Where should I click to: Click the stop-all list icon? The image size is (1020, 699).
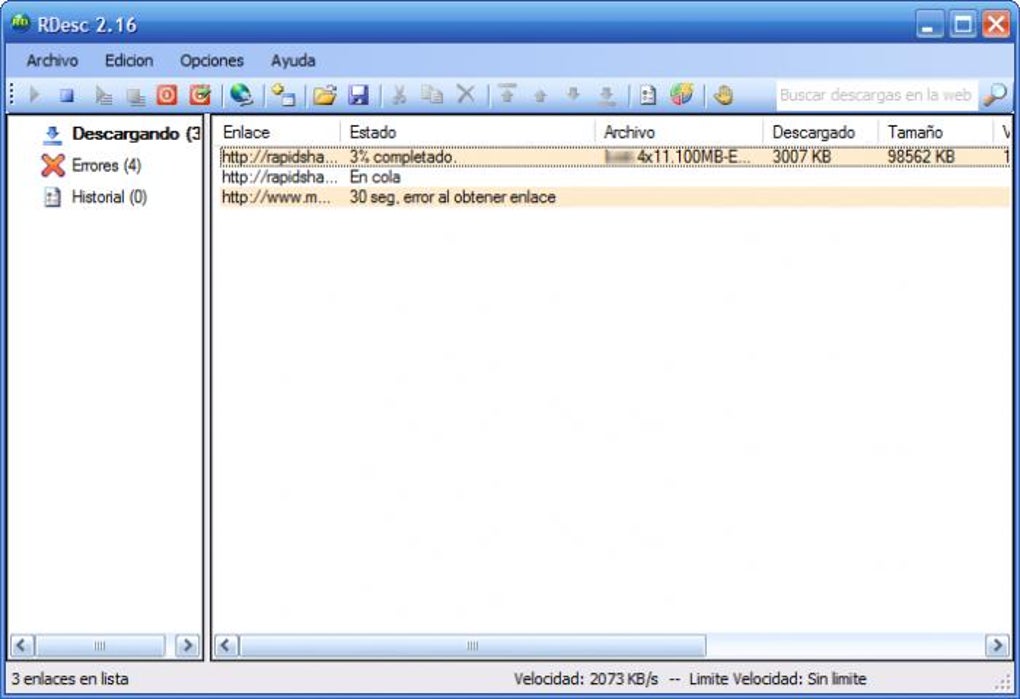(135, 96)
